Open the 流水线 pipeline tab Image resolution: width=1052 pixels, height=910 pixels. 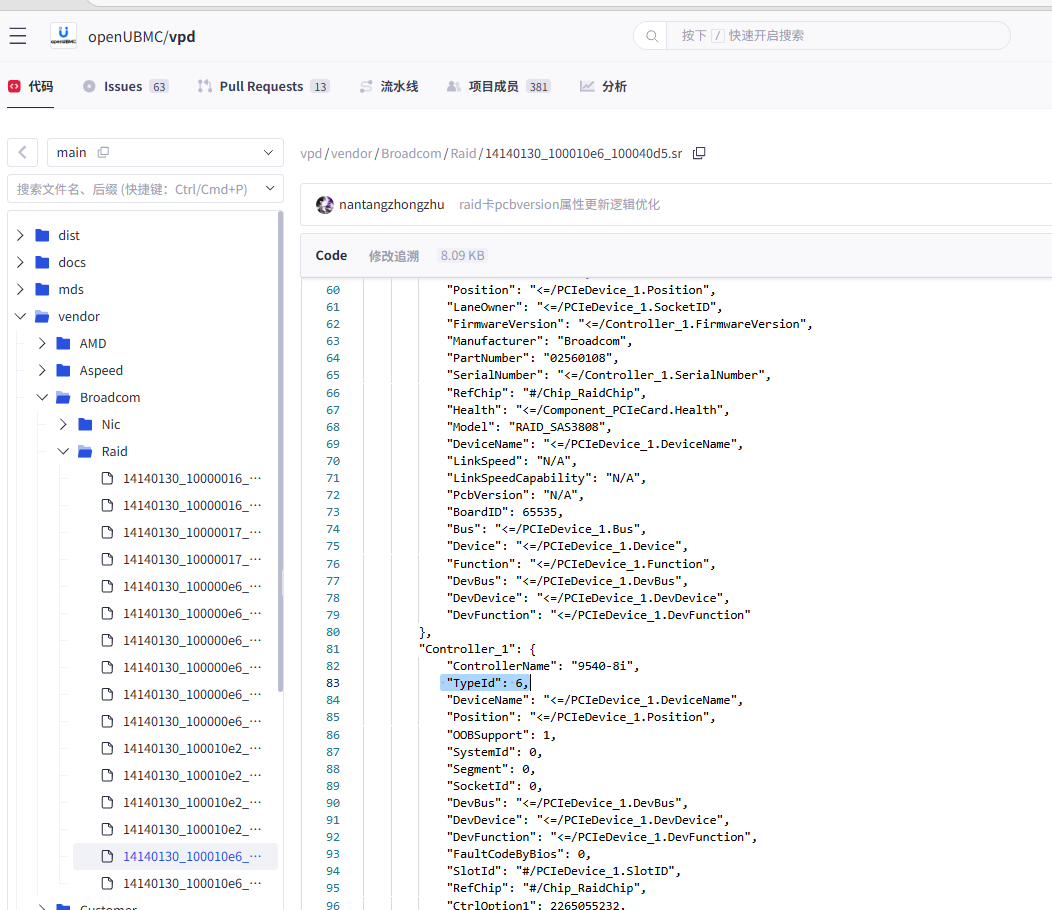[389, 87]
